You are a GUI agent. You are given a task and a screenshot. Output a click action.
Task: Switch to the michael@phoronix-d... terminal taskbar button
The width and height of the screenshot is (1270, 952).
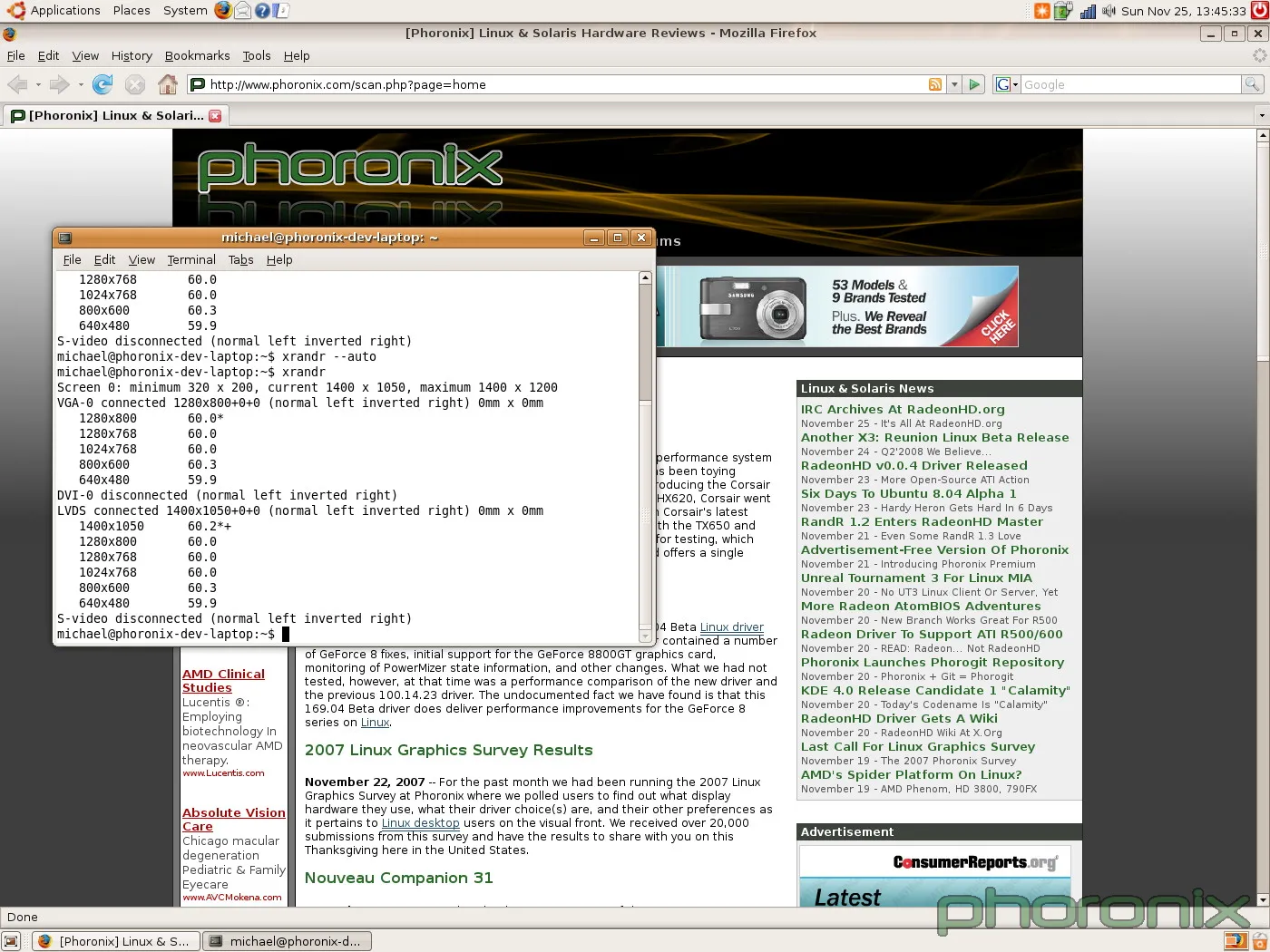287,941
